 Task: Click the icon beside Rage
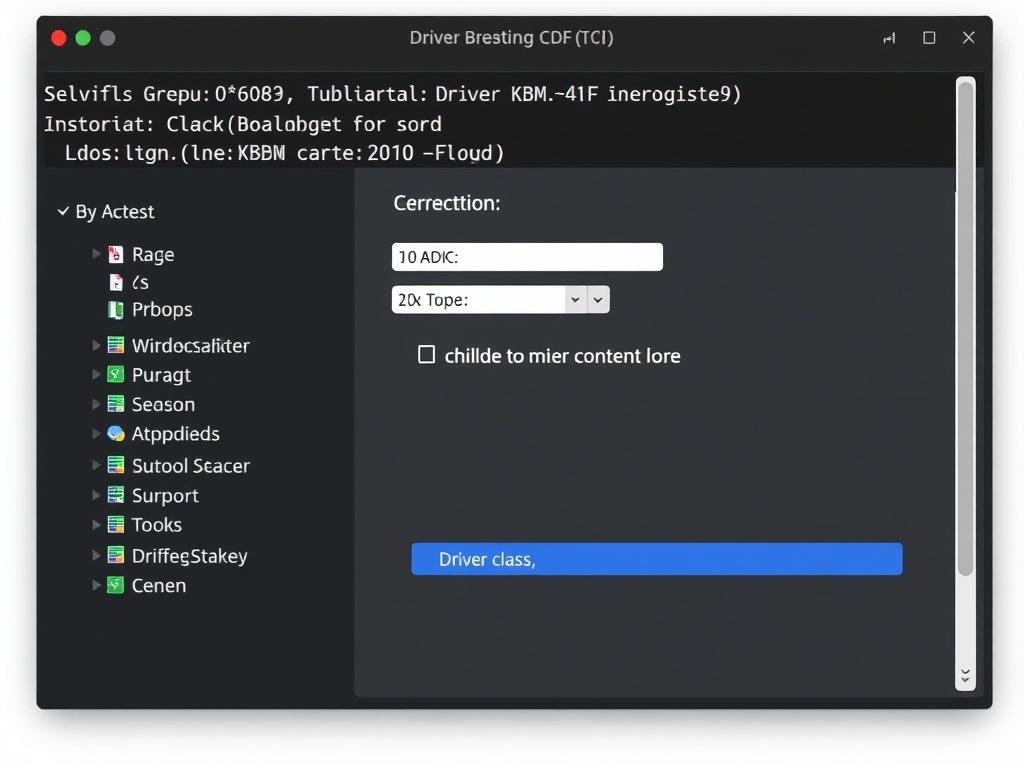(x=116, y=254)
